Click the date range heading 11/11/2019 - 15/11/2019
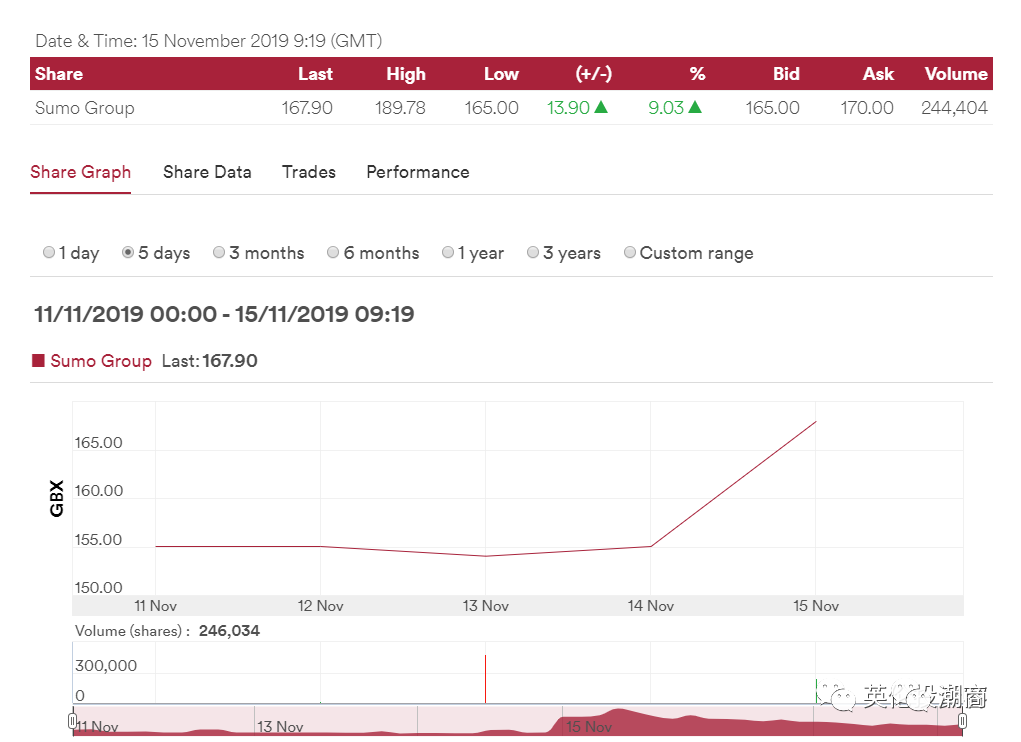Screen dimensions: 1021x742 pyautogui.click(x=224, y=314)
